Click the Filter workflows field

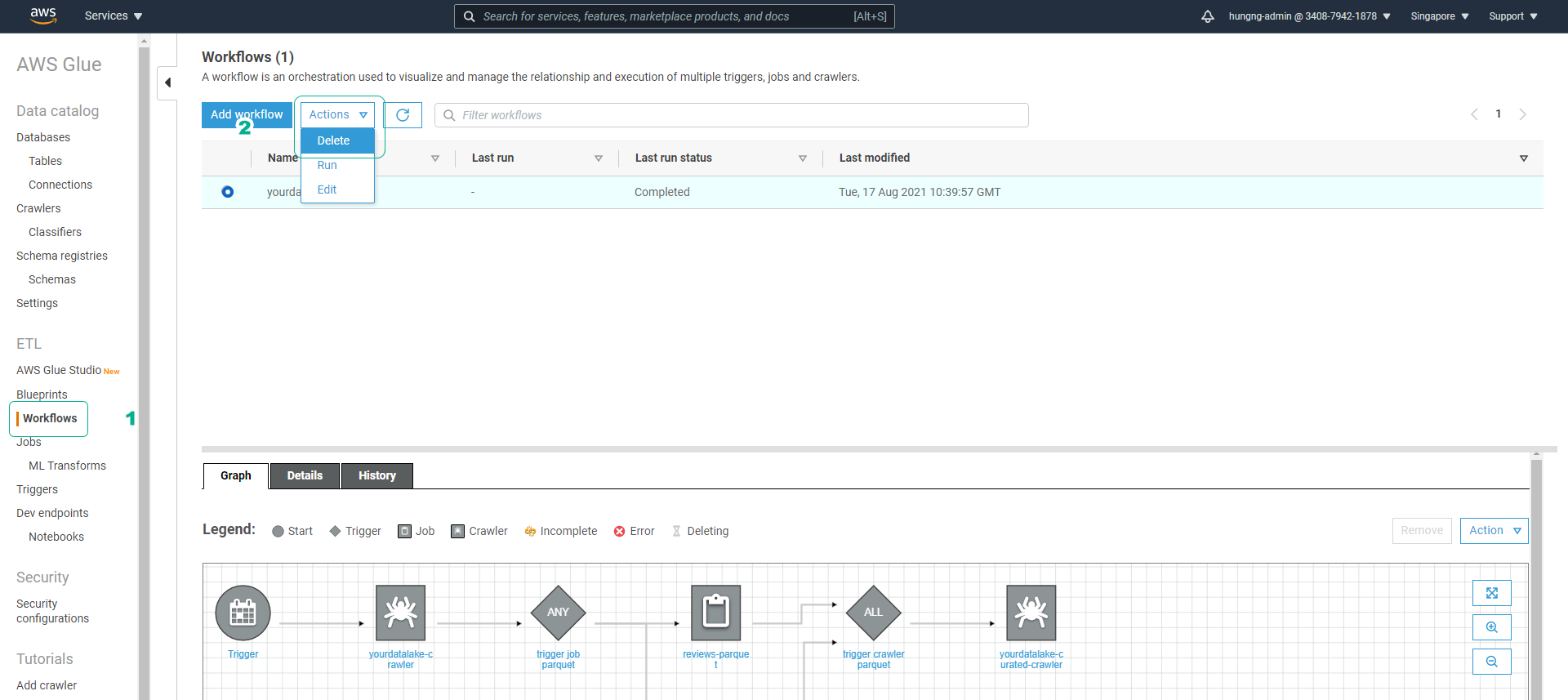pos(731,115)
